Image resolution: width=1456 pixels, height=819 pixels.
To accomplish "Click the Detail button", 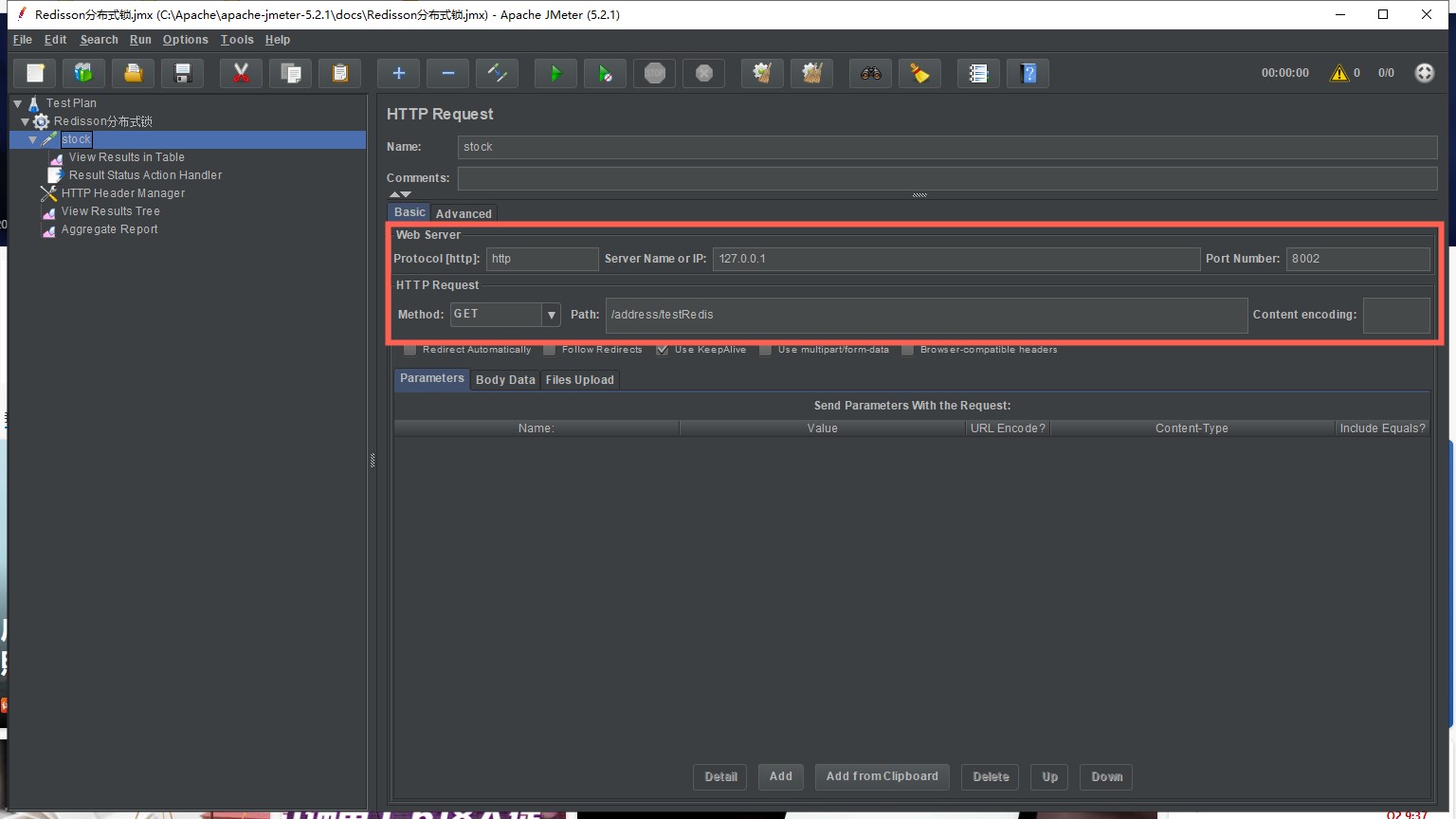I will point(720,777).
